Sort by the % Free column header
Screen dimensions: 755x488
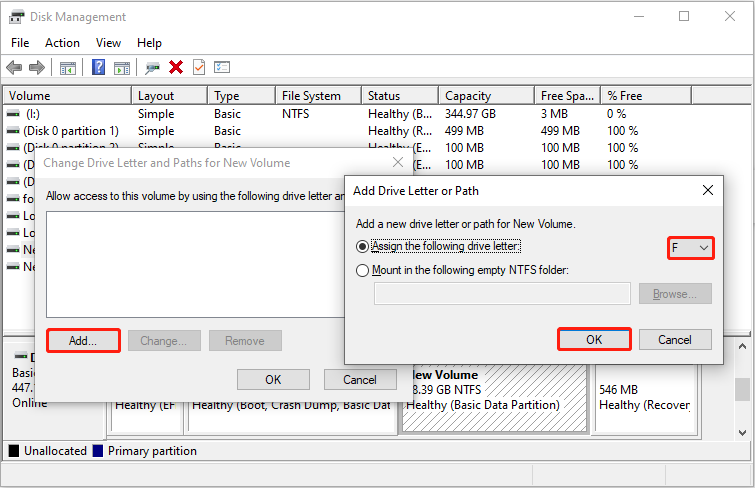pos(646,95)
